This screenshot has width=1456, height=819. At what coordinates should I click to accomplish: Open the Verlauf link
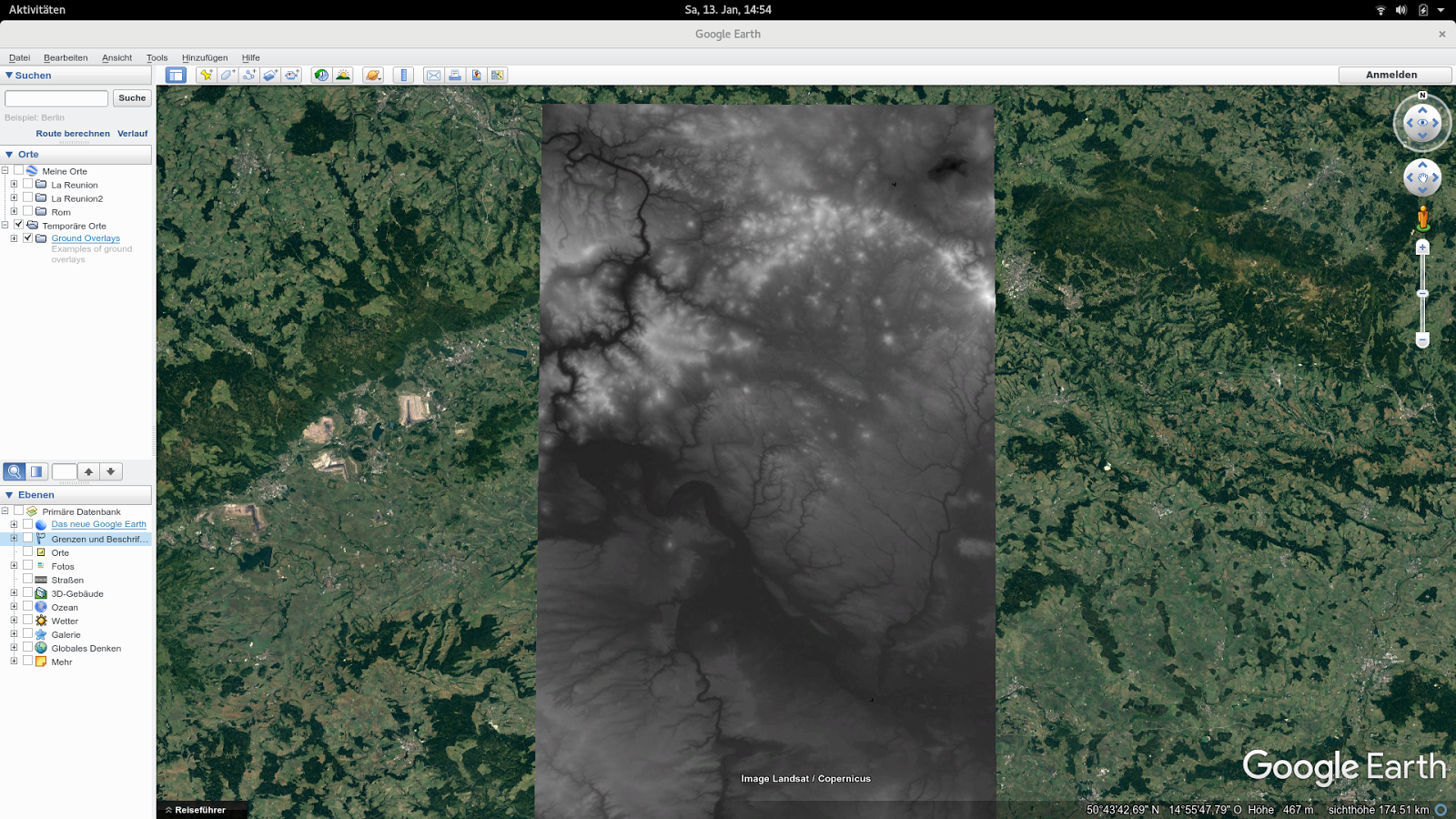tap(133, 134)
